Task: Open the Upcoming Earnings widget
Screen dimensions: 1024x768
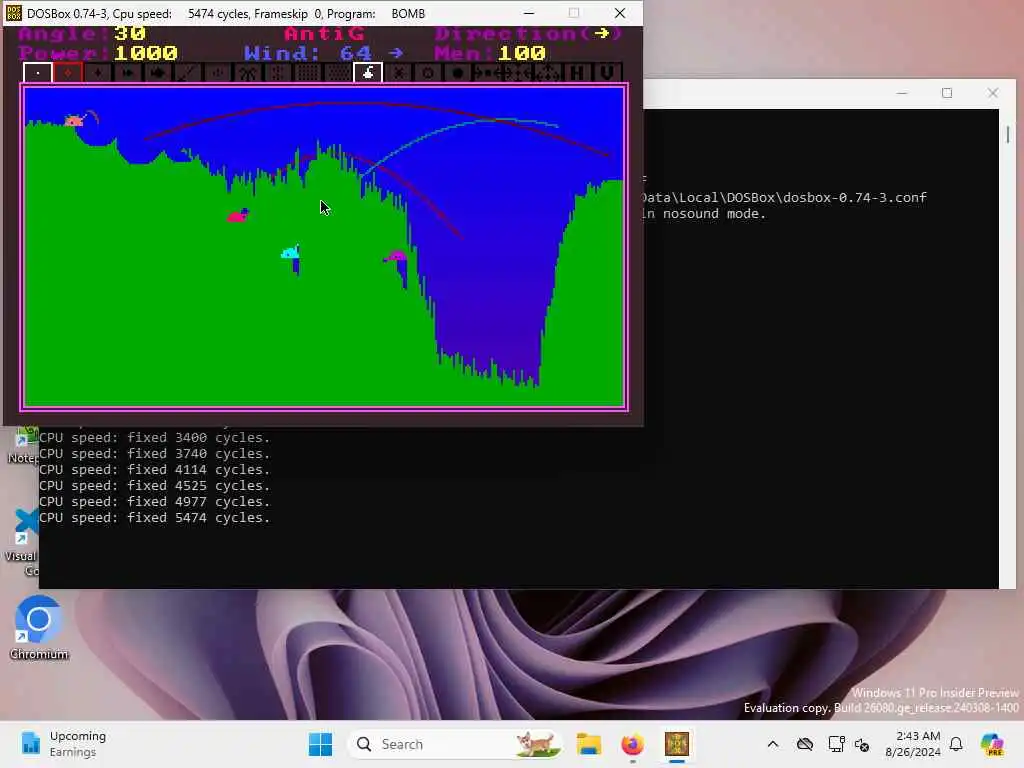Action: 63,744
